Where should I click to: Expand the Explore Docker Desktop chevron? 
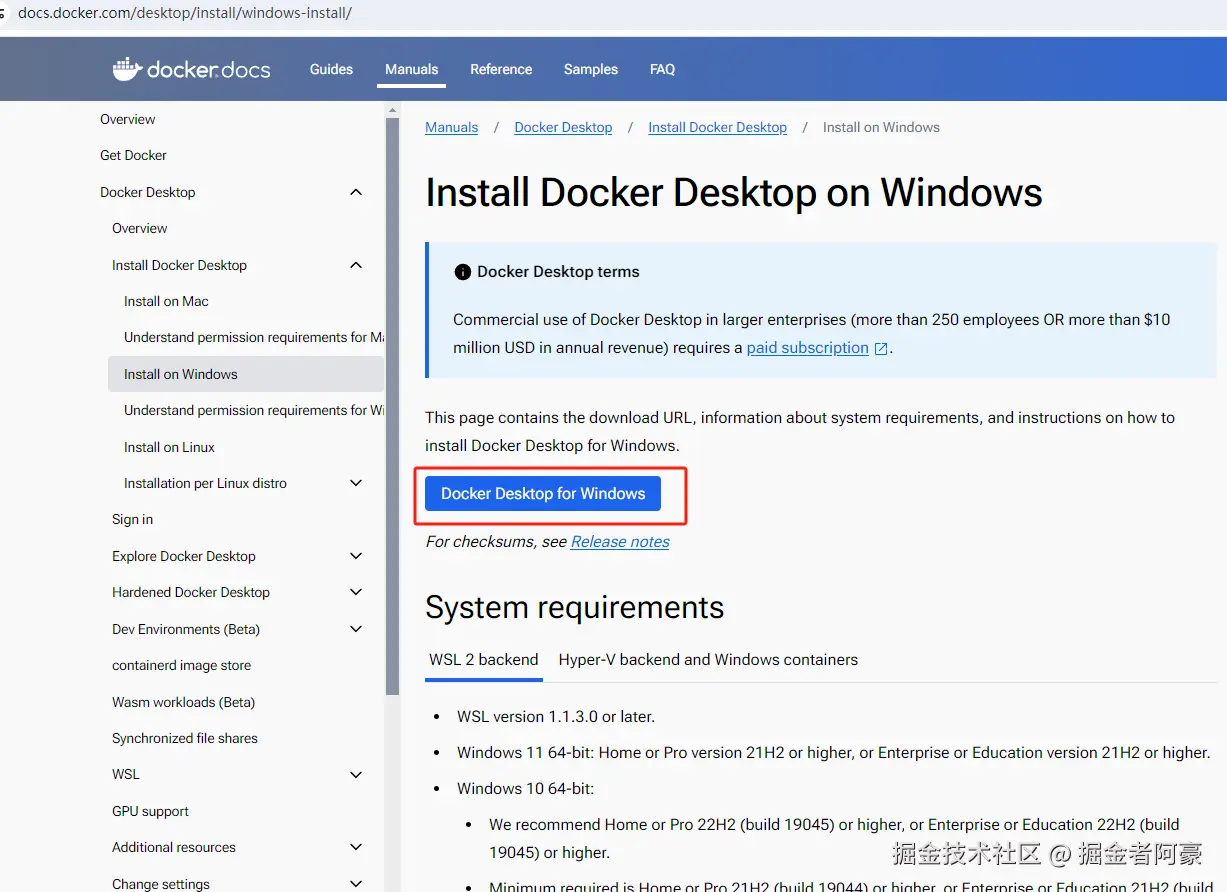356,556
